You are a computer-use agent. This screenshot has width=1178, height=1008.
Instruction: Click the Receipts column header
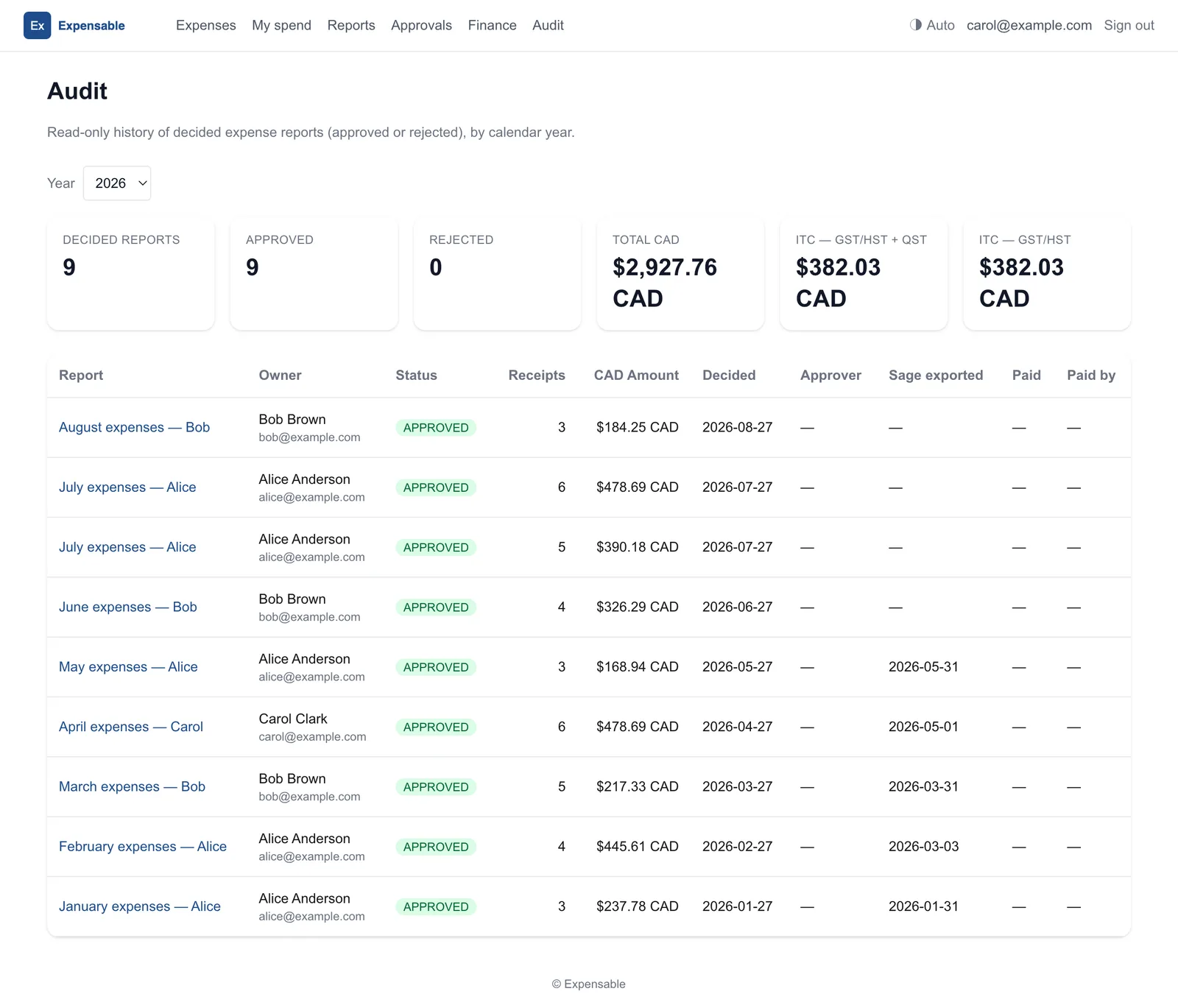click(537, 376)
